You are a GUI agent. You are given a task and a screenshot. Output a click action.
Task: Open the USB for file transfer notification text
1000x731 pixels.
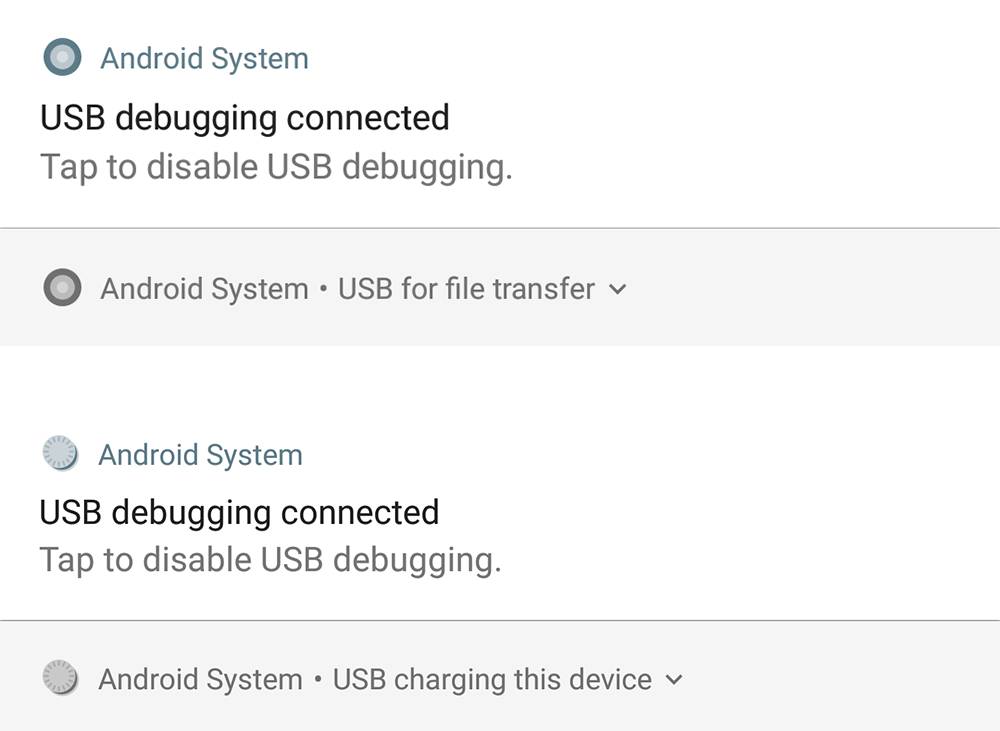click(x=466, y=289)
